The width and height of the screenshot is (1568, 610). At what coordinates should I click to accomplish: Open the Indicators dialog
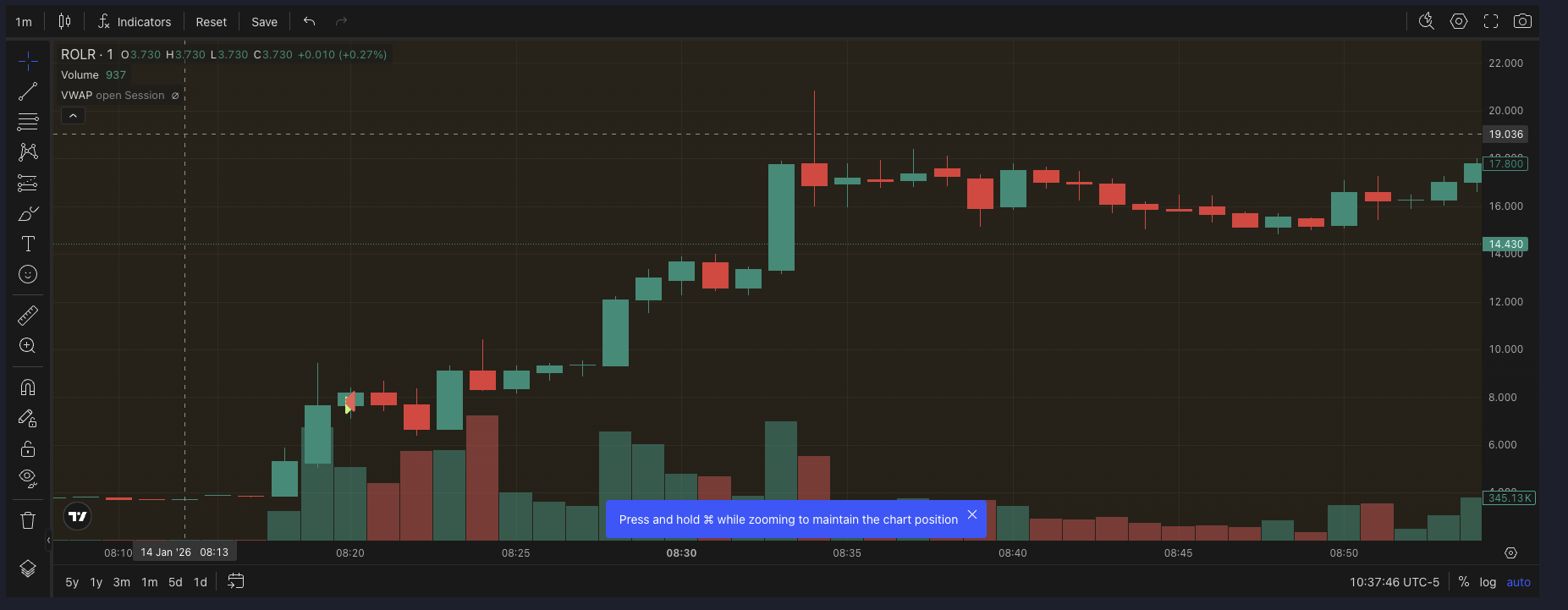click(x=135, y=22)
